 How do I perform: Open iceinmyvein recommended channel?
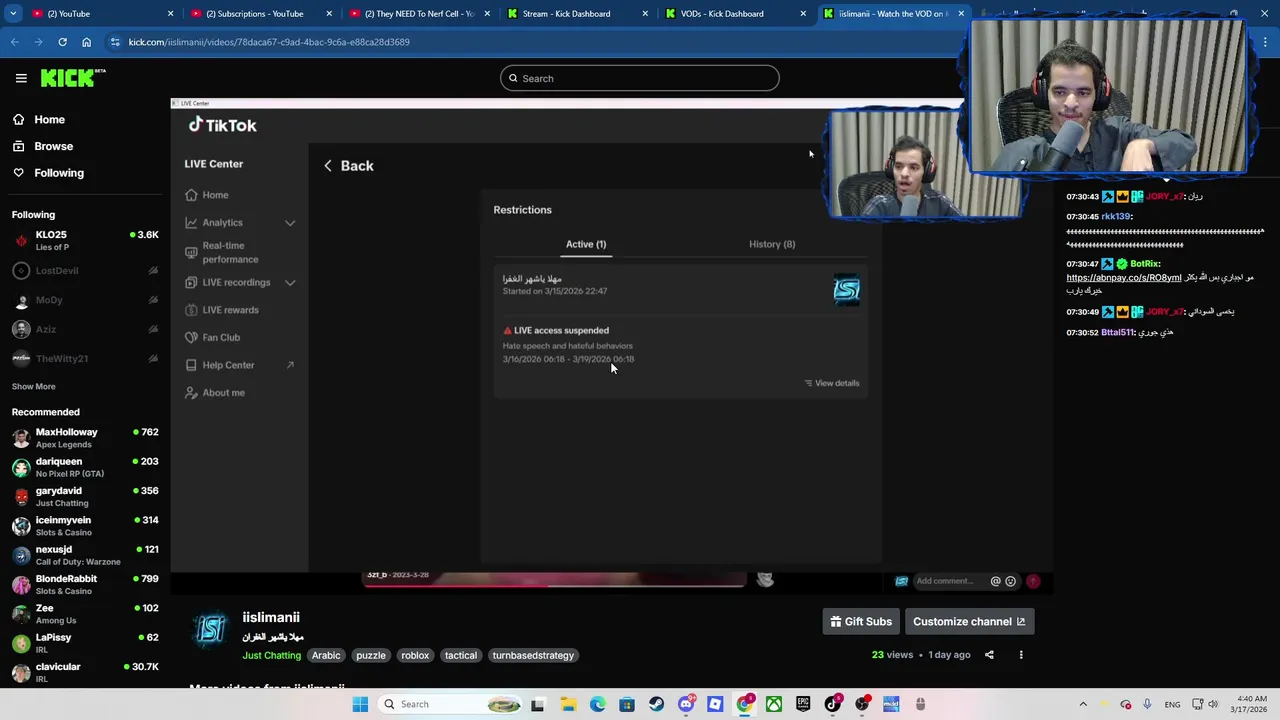click(85, 526)
